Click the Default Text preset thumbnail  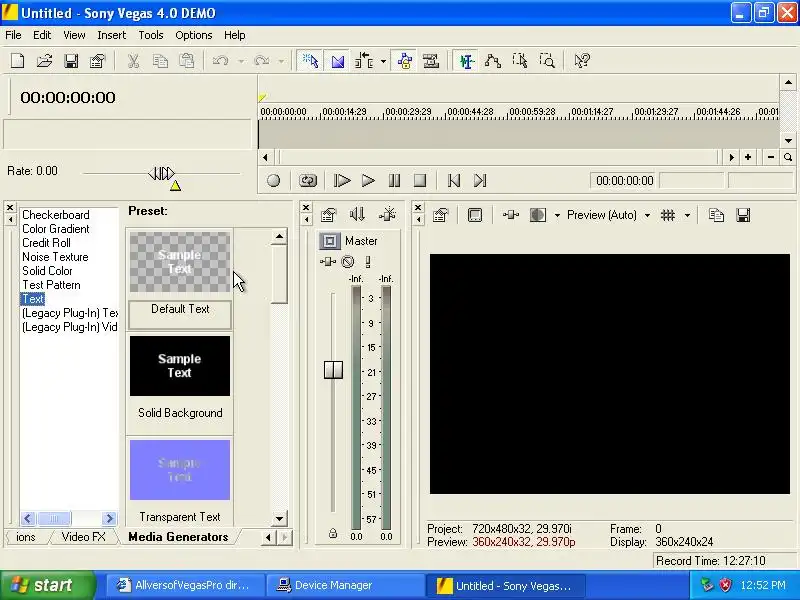coord(180,262)
